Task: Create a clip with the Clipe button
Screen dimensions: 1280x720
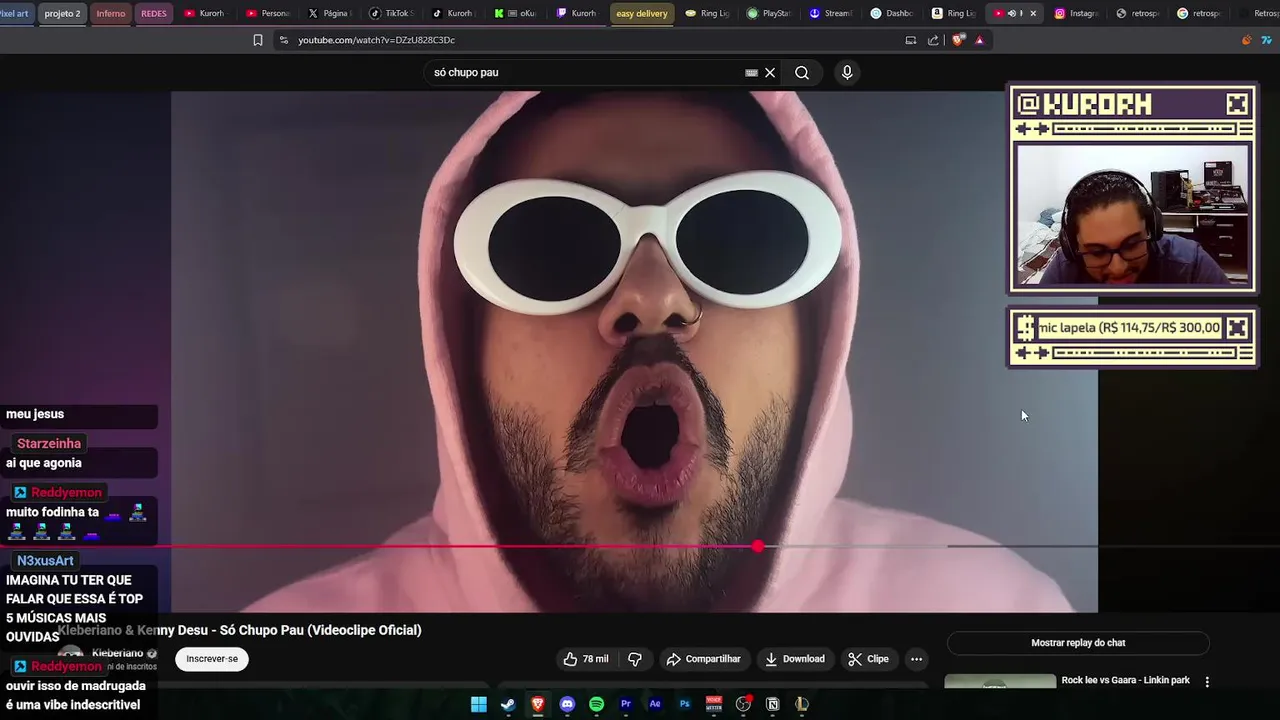Action: pos(868,659)
